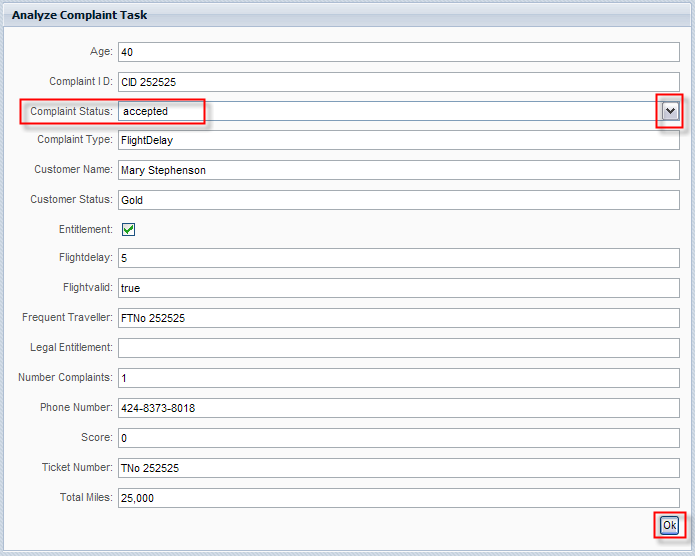
Task: Click into the Age input field
Action: [x=398, y=52]
